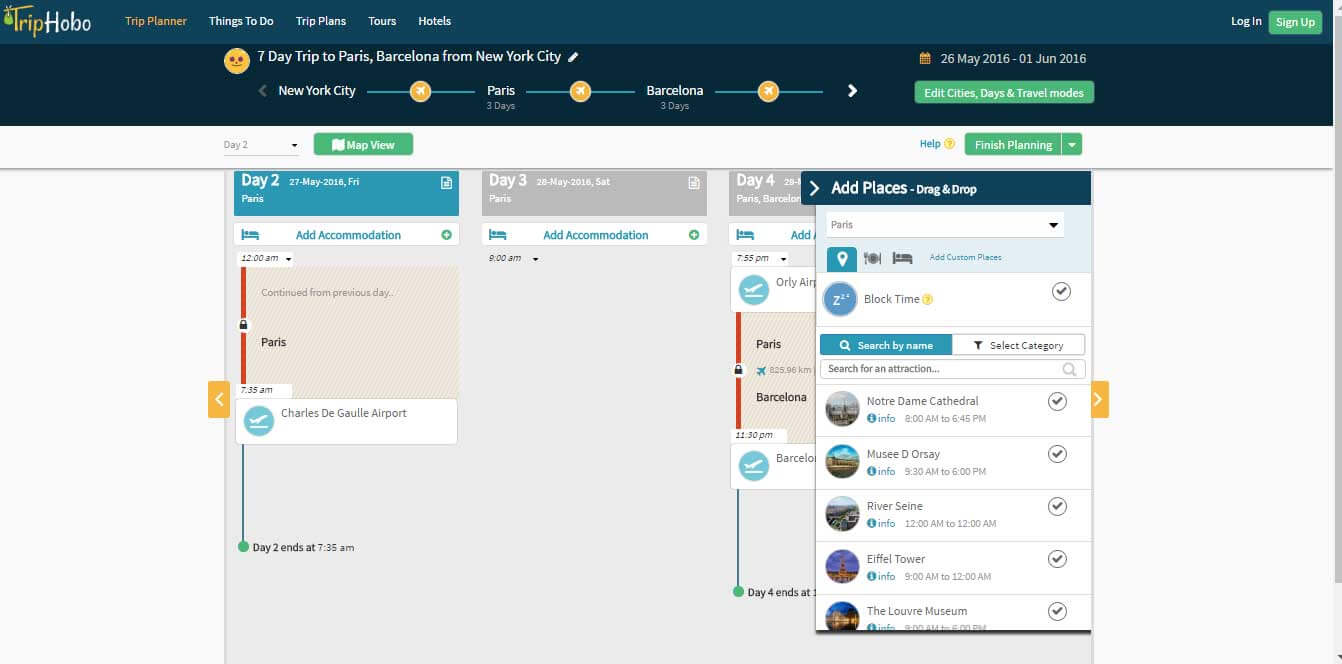The height and width of the screenshot is (664, 1342).
Task: Go to previous city with left chevron
Action: coord(263,90)
